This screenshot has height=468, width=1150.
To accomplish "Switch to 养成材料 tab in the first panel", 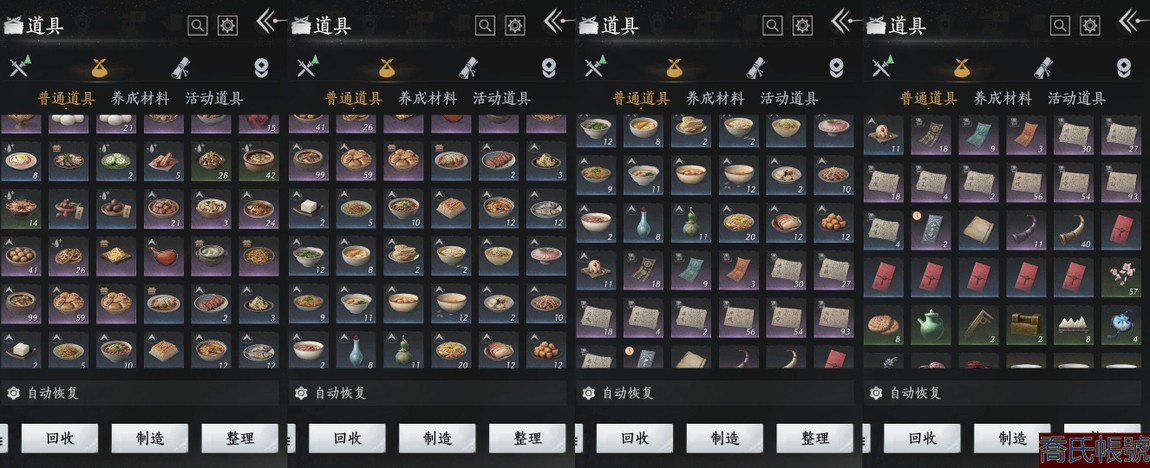I will point(140,98).
